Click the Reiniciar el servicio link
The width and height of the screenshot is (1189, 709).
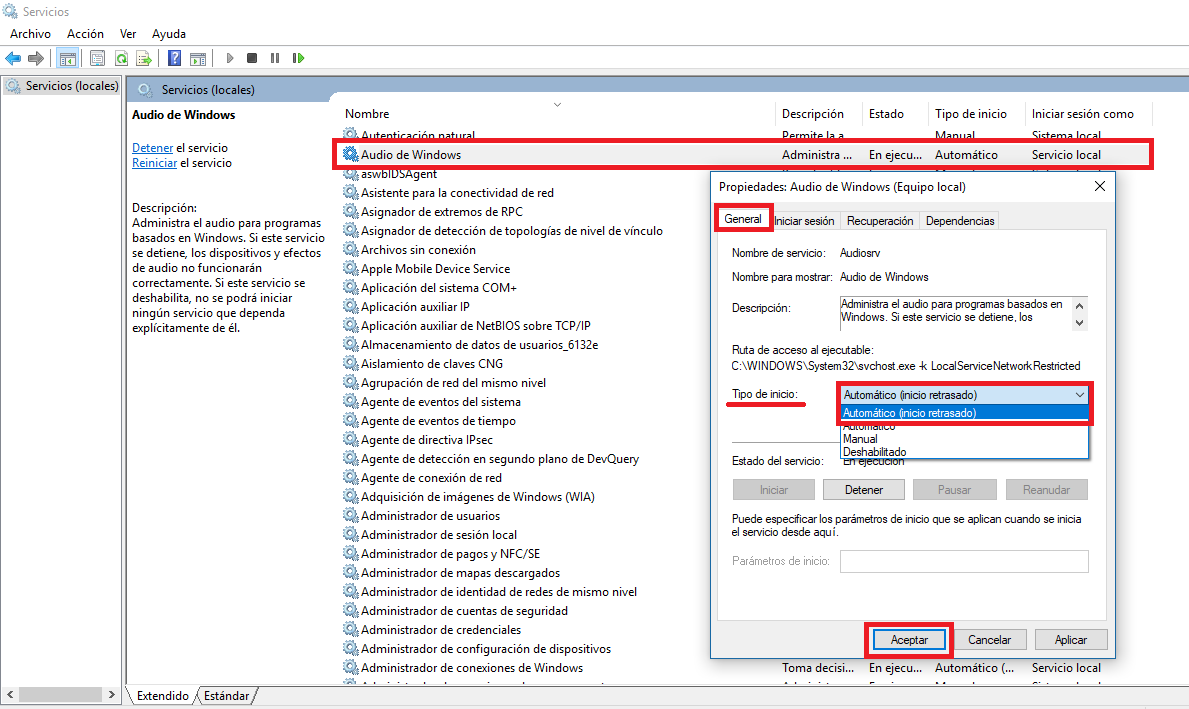tap(154, 163)
